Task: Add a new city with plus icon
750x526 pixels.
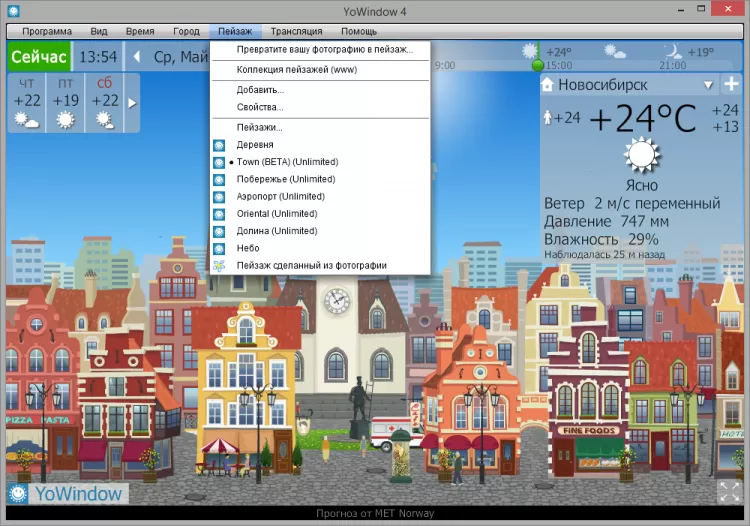Action: click(x=731, y=84)
